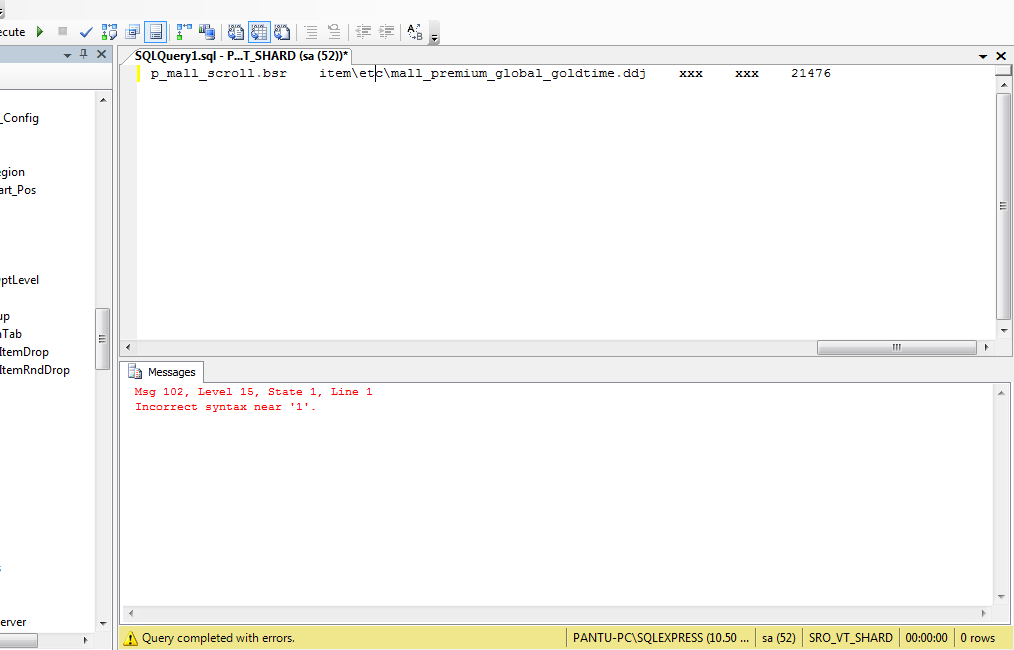The height and width of the screenshot is (650, 1014).
Task: Toggle Include Actual Execution Plan
Action: point(184,32)
